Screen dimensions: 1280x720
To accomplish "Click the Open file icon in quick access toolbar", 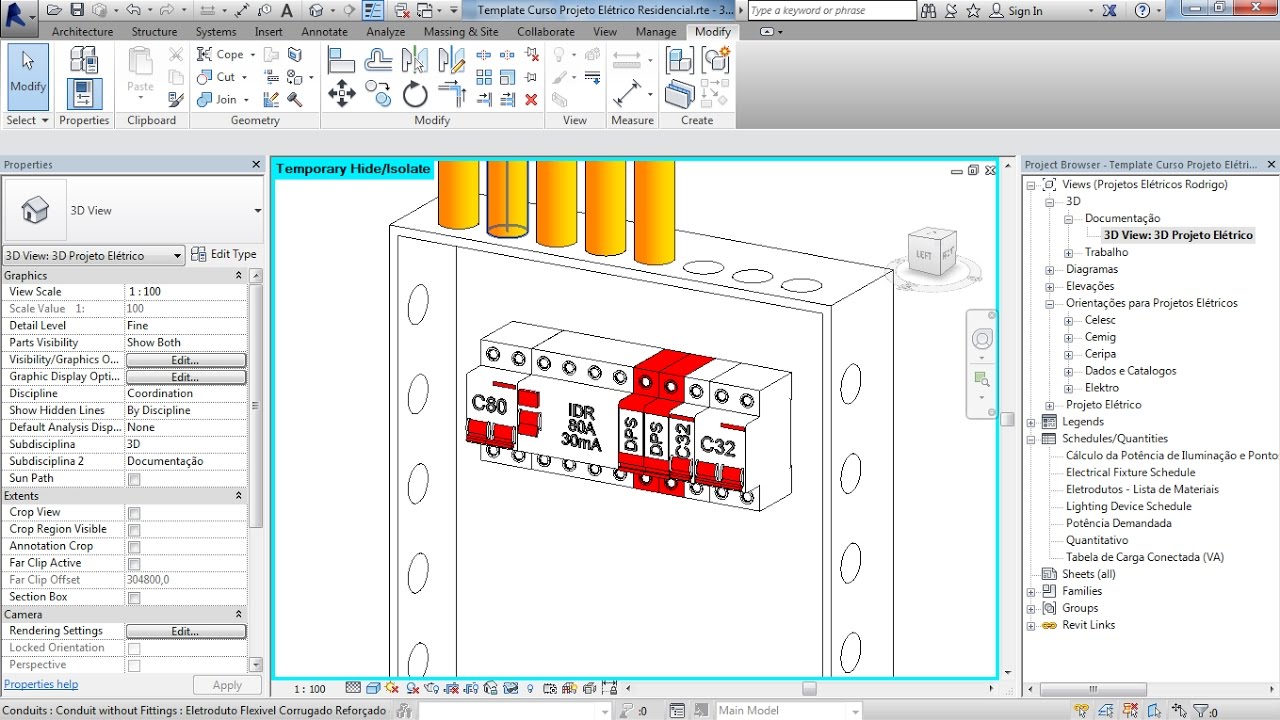I will coord(54,11).
